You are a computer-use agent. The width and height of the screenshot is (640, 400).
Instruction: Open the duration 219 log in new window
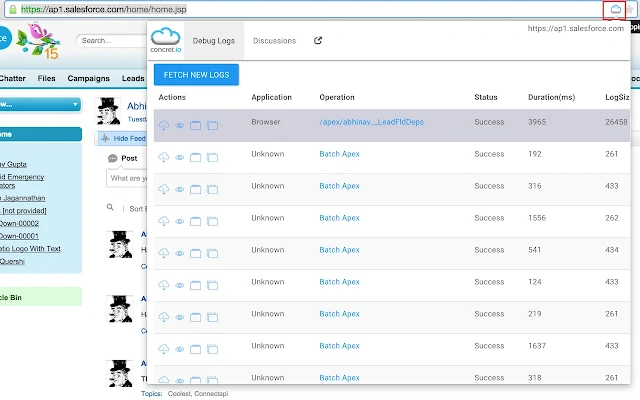pos(212,317)
